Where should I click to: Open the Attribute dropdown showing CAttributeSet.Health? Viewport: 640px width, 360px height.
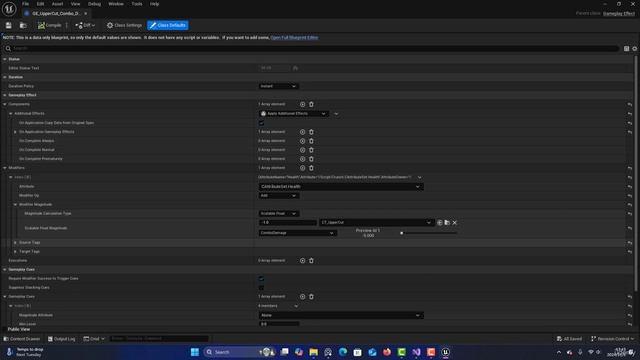[x=341, y=187]
